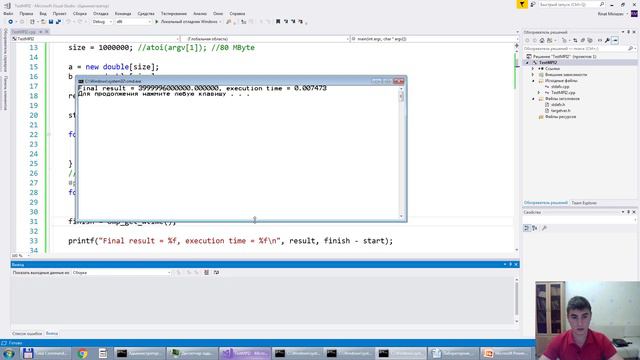640x360 pixels.
Task: Toggle the Preview Selected Items icon
Action: click(x=615, y=40)
